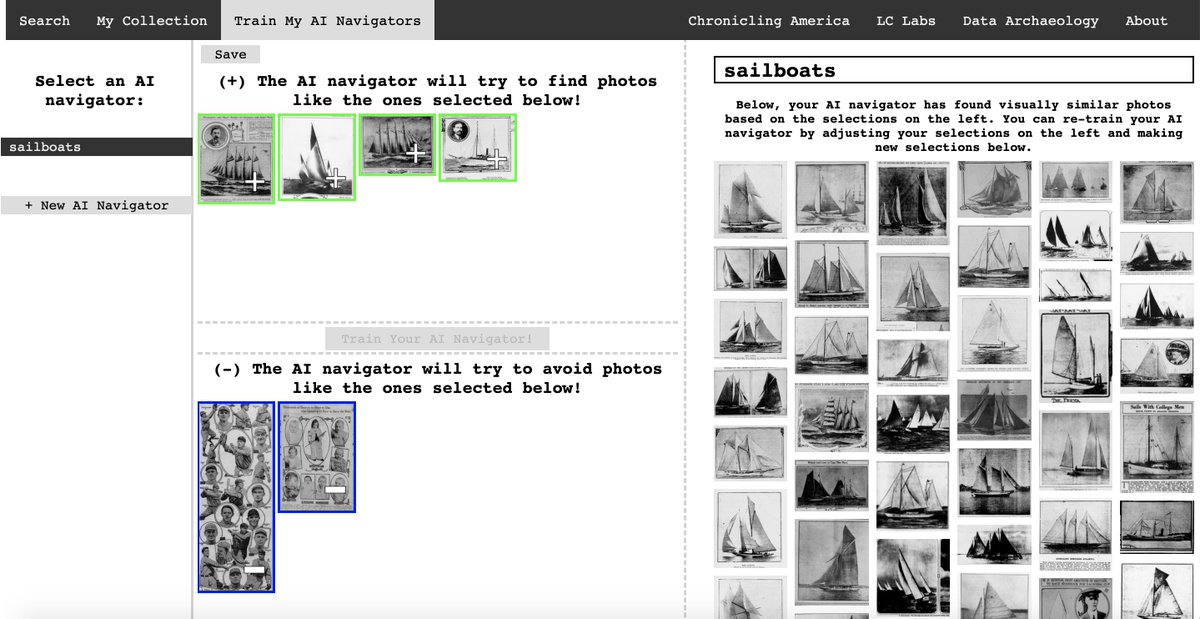Select the first result in the top-left of grid
Screen dimensions: 1200x619
750,199
